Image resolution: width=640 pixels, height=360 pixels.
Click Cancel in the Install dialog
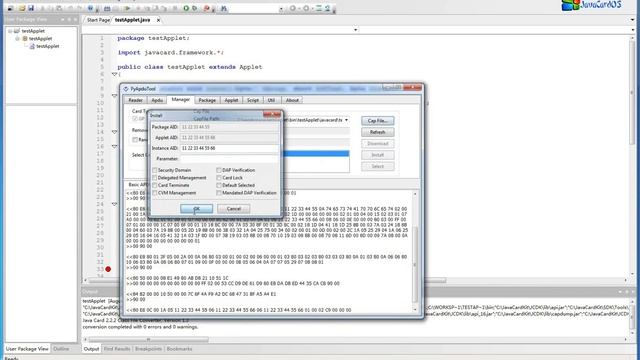tap(233, 209)
